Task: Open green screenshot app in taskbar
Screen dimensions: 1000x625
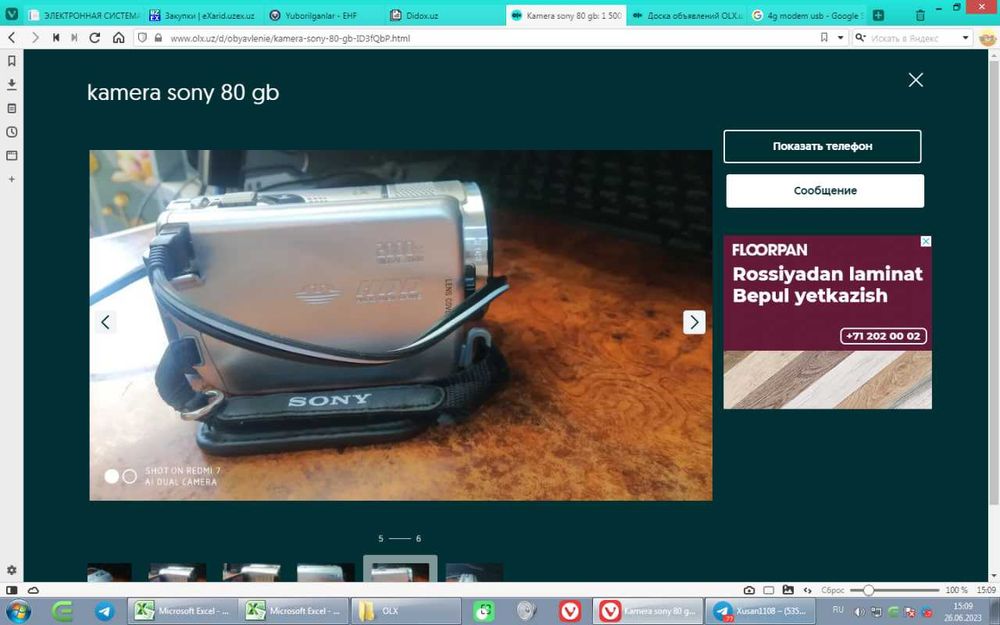Action: tap(483, 612)
